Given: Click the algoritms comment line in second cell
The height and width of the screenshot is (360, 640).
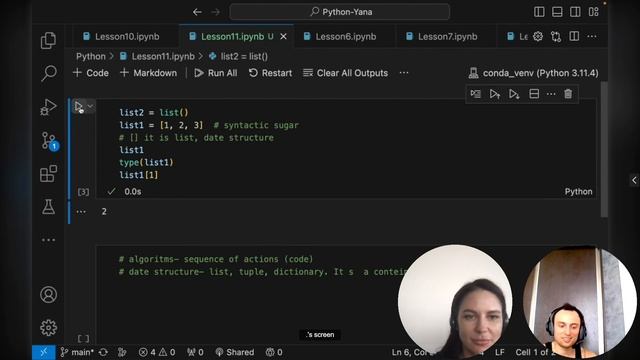Looking at the screenshot, I should [216, 259].
